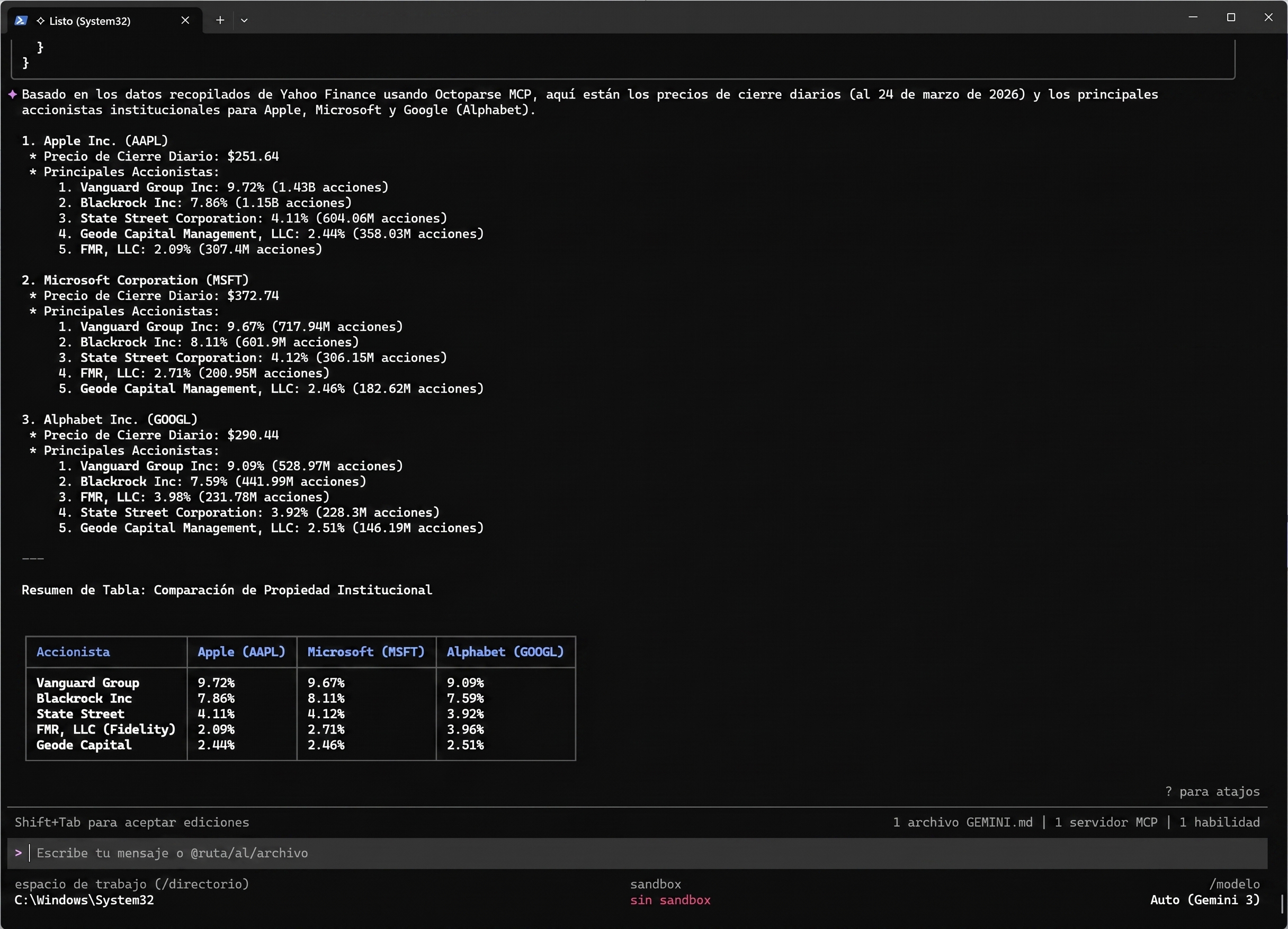Click '? para atajos' hint
Screen dimensions: 1288x929
[1212, 792]
